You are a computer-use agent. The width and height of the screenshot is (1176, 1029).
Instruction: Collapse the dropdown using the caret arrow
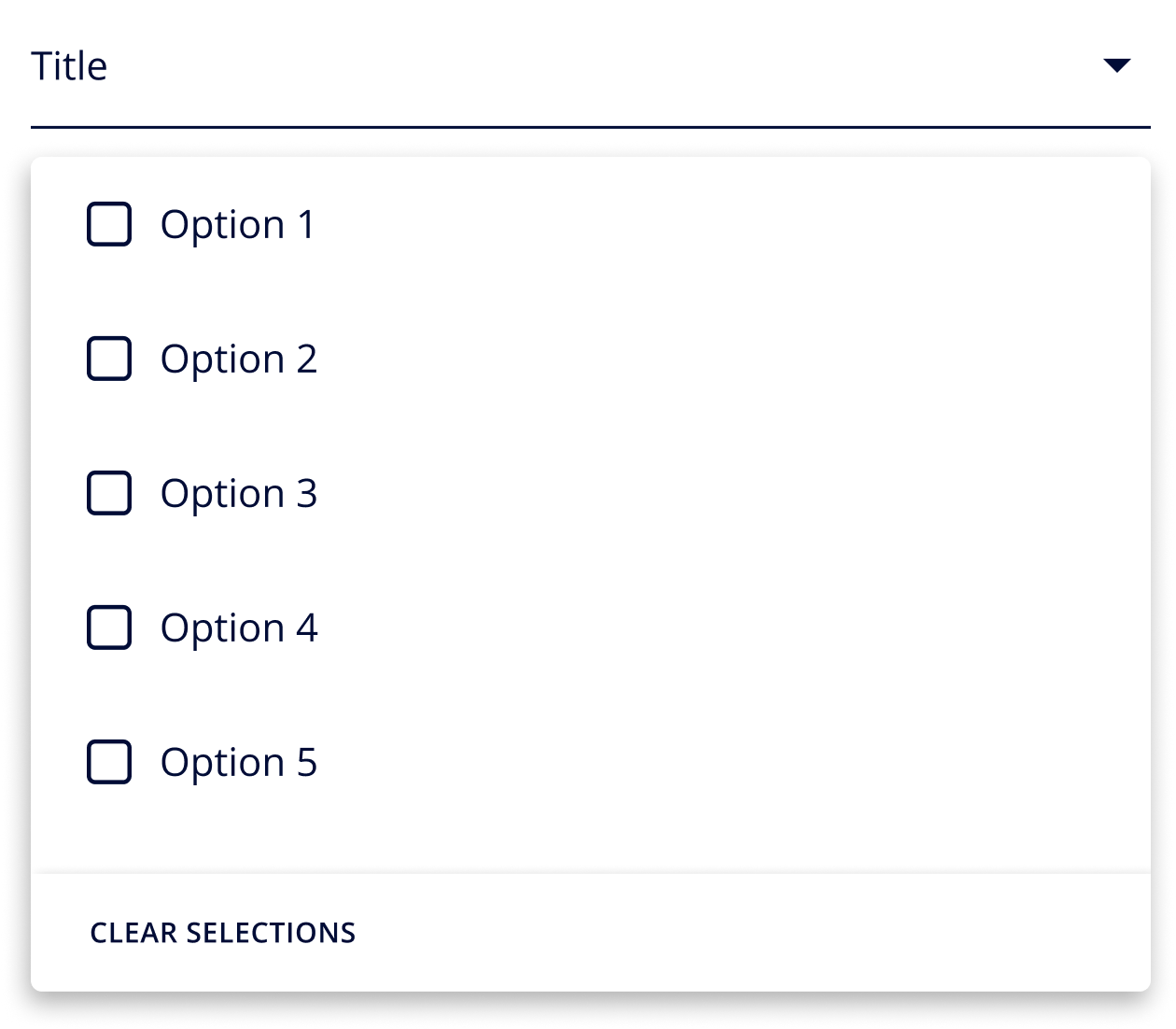(x=1116, y=65)
